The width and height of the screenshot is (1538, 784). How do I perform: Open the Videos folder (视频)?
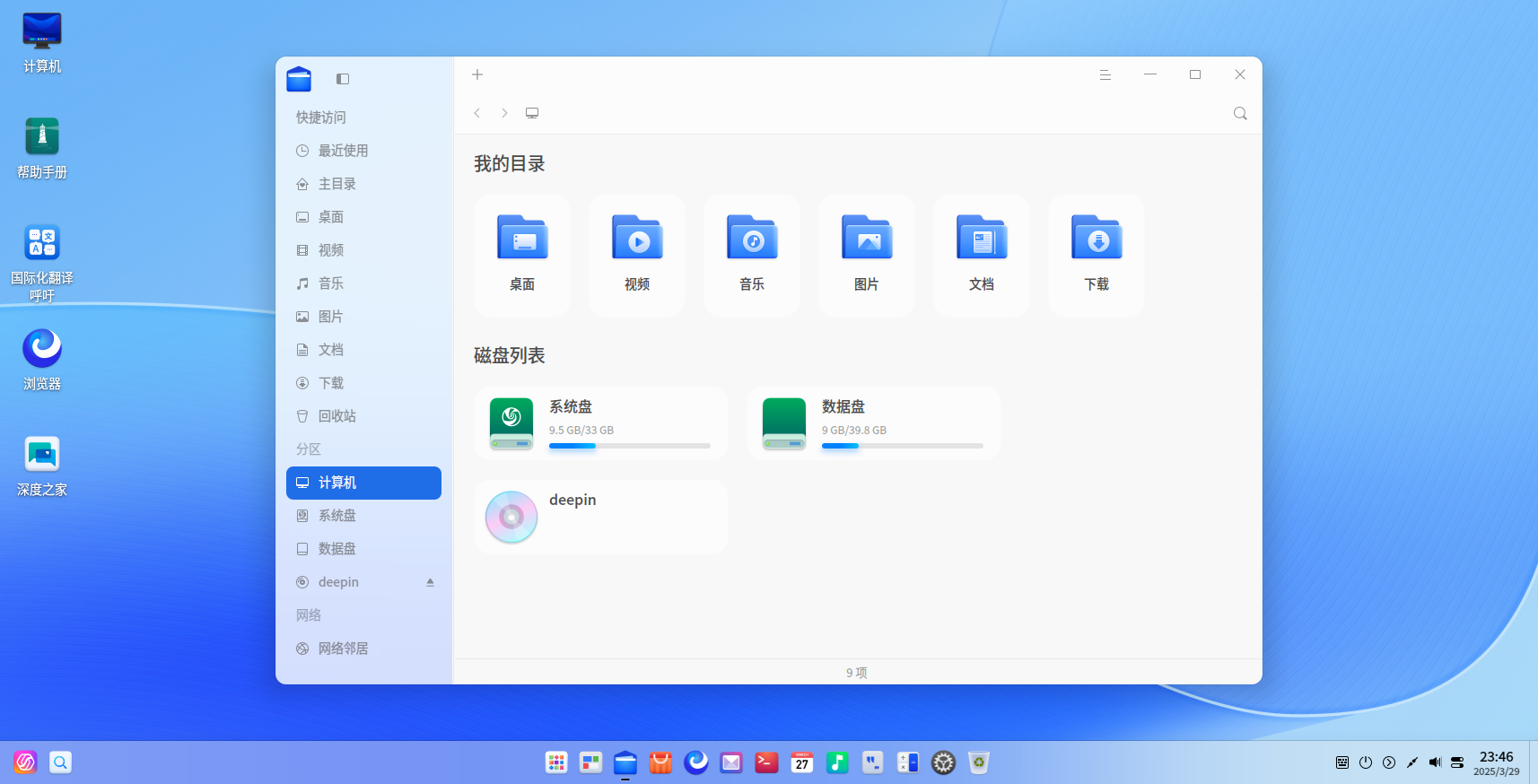pos(637,255)
